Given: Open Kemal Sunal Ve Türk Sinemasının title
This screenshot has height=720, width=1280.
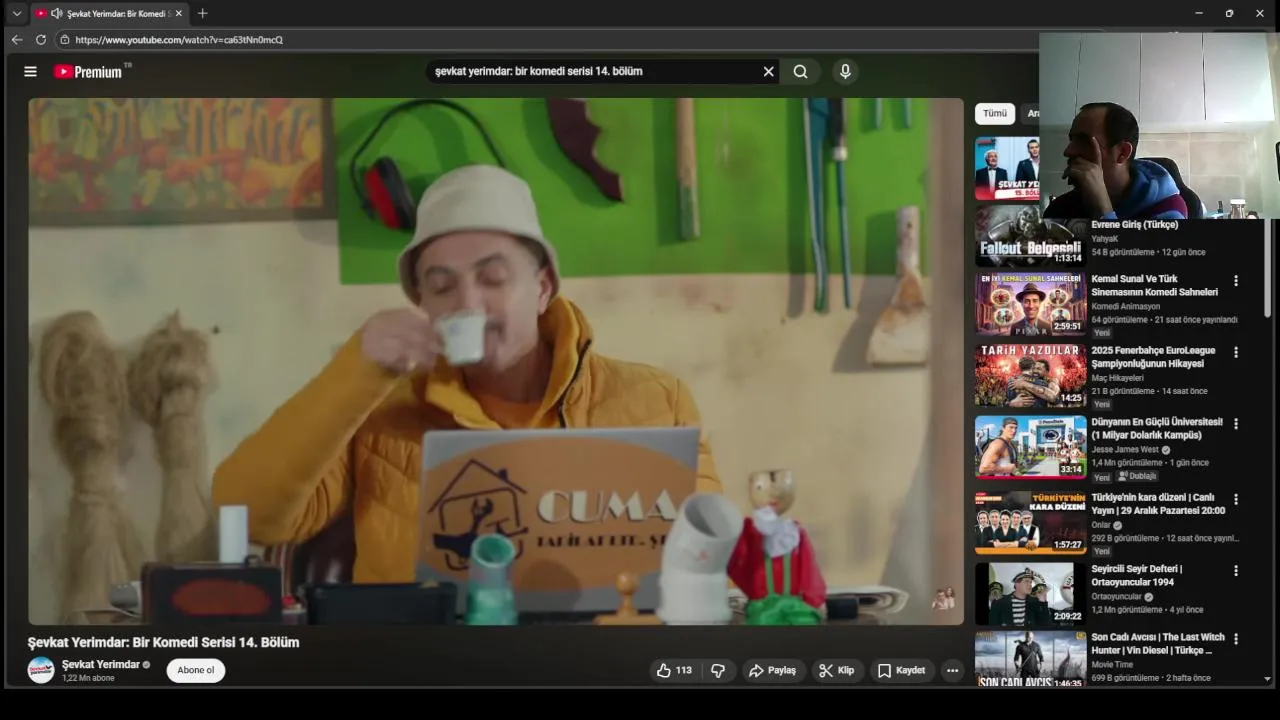Looking at the screenshot, I should [x=1154, y=286].
